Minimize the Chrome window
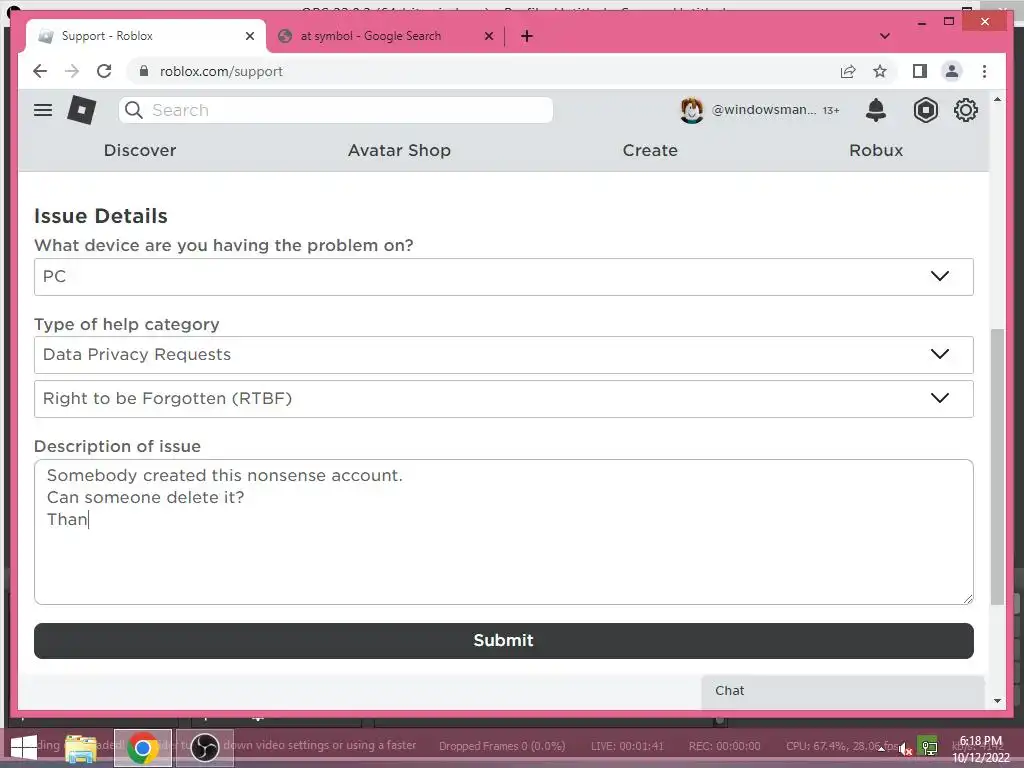 tap(921, 23)
